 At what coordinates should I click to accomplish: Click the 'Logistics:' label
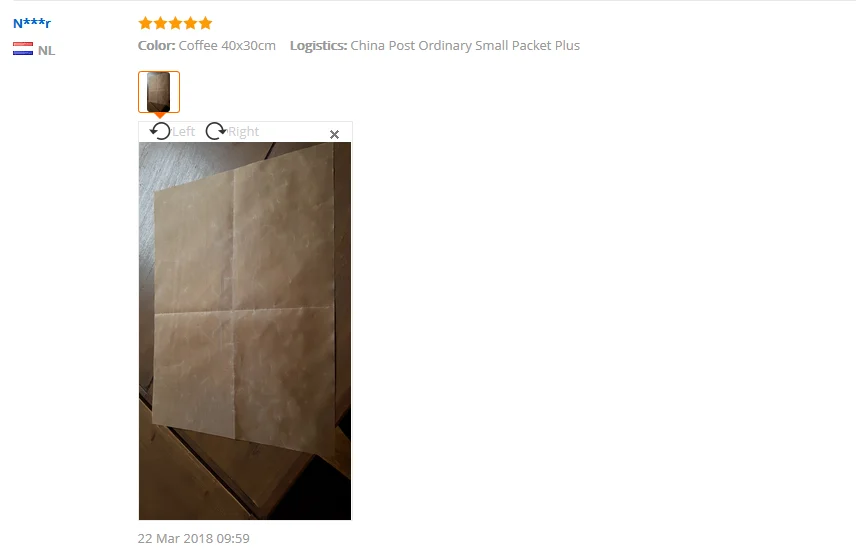pyautogui.click(x=318, y=46)
